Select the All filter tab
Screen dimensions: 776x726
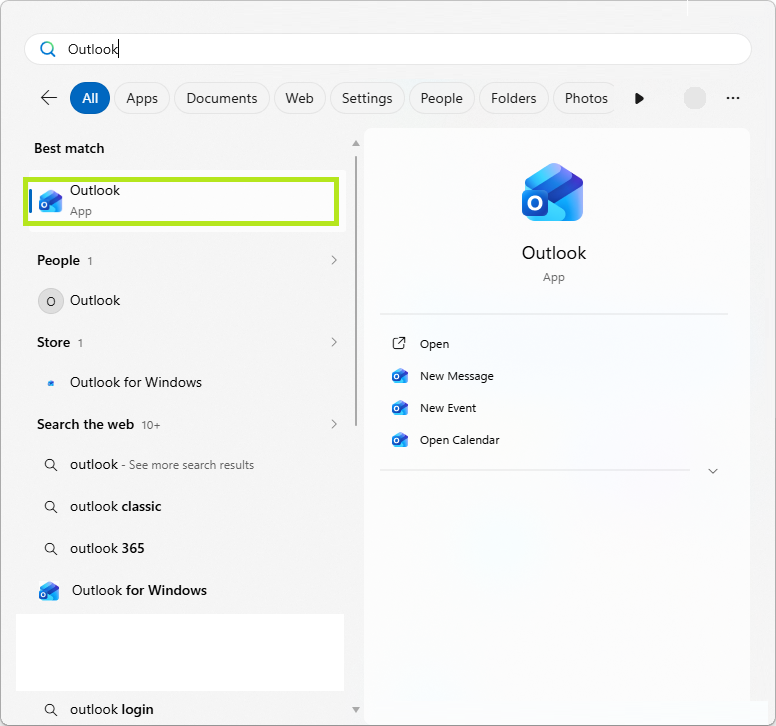pyautogui.click(x=90, y=98)
